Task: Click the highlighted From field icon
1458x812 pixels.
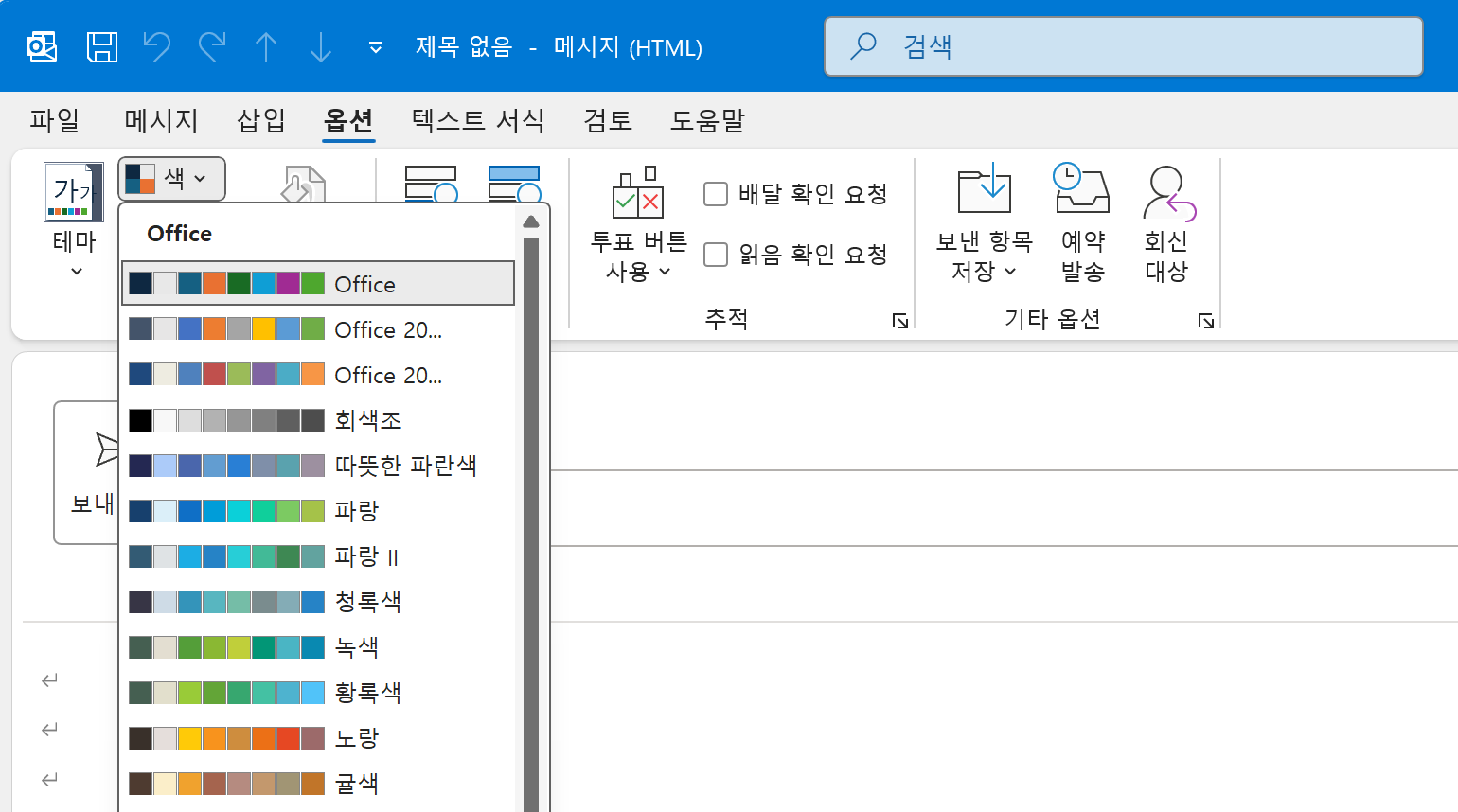Action: pyautogui.click(x=515, y=185)
